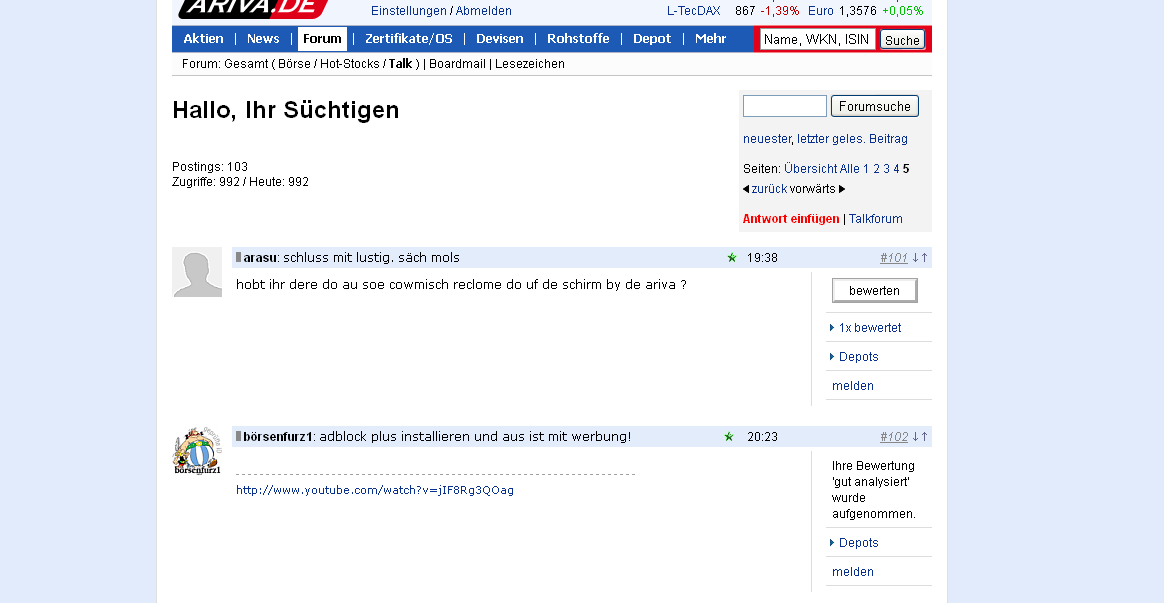1164x603 pixels.
Task: Open the Talkforum link
Action: coord(876,219)
